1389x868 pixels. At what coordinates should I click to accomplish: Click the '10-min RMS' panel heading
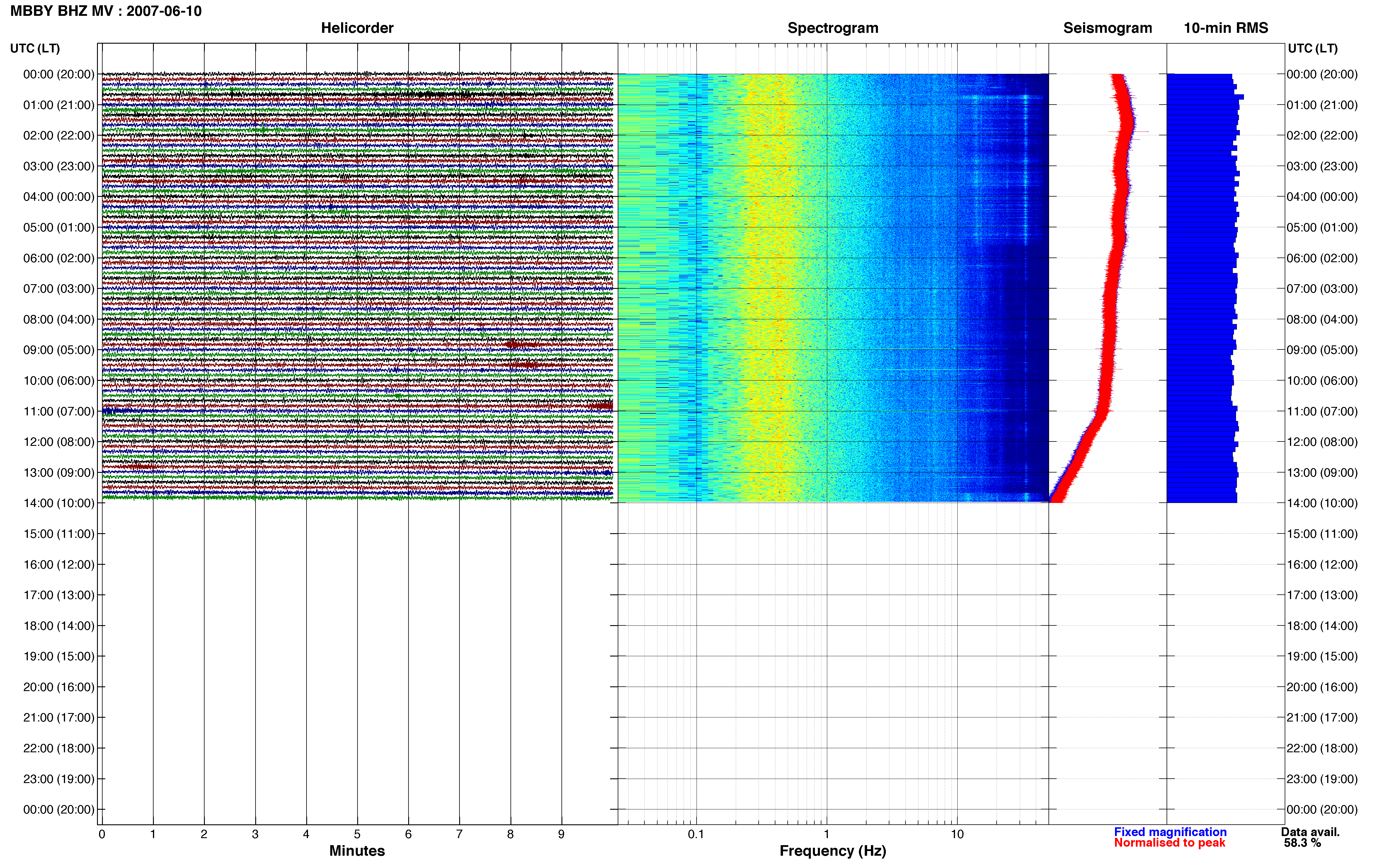click(x=1226, y=28)
